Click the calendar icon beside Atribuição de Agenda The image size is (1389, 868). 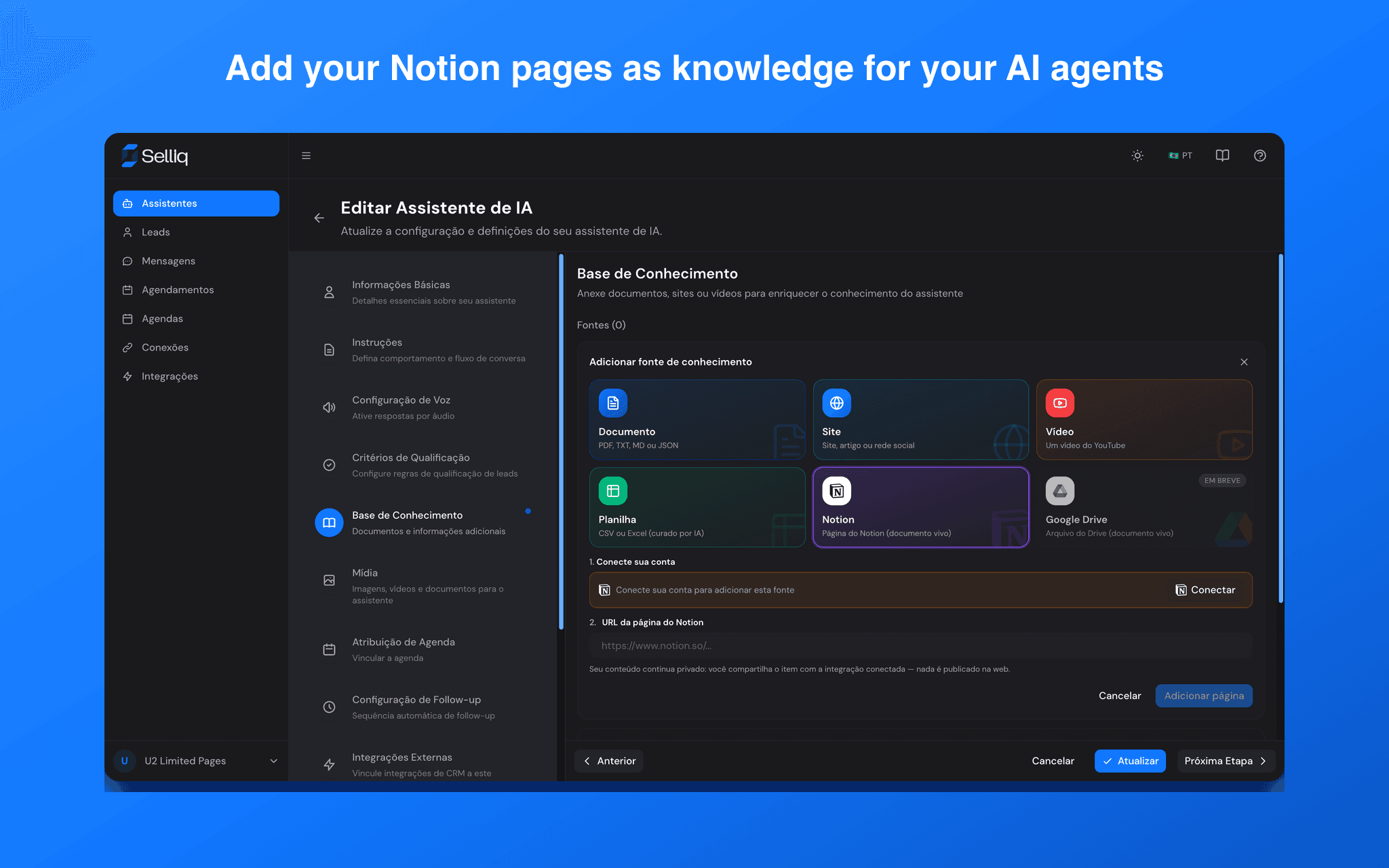pyautogui.click(x=329, y=650)
